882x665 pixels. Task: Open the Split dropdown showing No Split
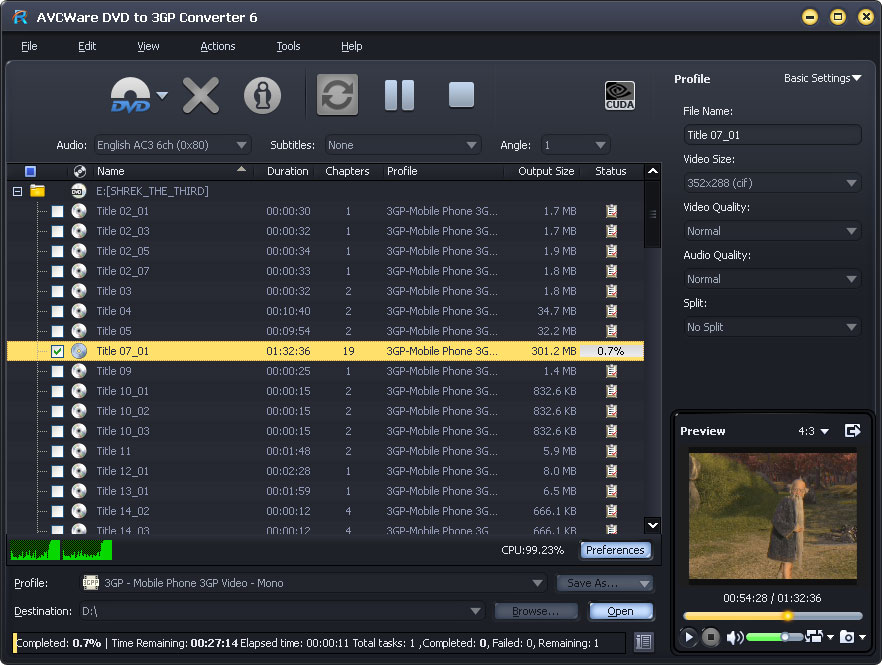[772, 327]
